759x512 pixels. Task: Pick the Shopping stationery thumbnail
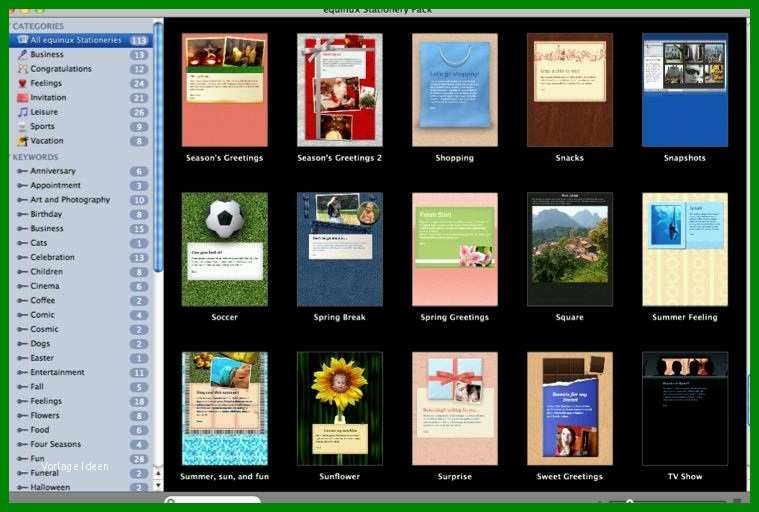coord(455,90)
